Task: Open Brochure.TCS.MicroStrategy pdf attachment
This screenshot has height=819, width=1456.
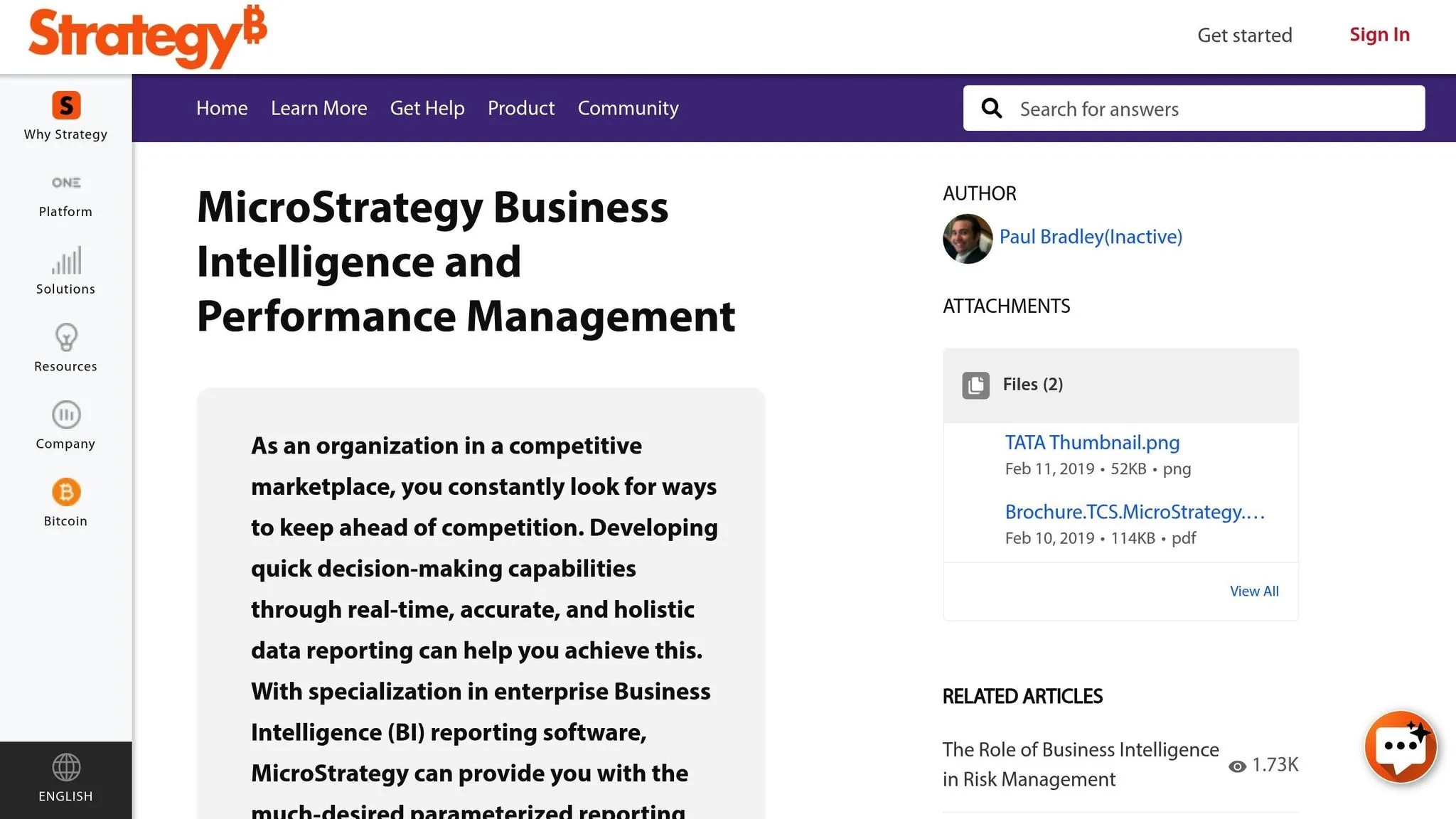Action: pos(1135,512)
